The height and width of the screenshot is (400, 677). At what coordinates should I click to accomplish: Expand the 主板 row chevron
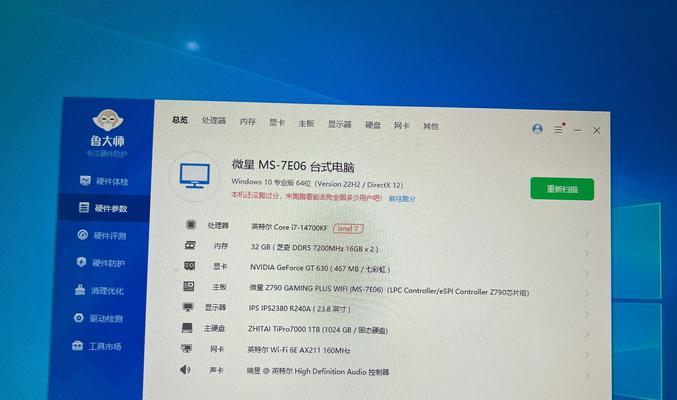click(x=587, y=293)
